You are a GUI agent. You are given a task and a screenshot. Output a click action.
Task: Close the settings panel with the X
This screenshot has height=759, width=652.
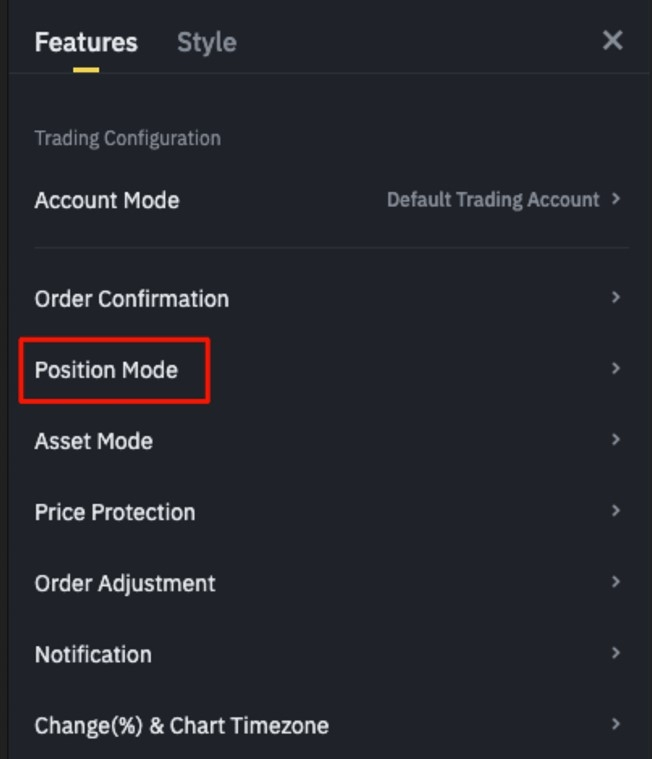[x=612, y=40]
